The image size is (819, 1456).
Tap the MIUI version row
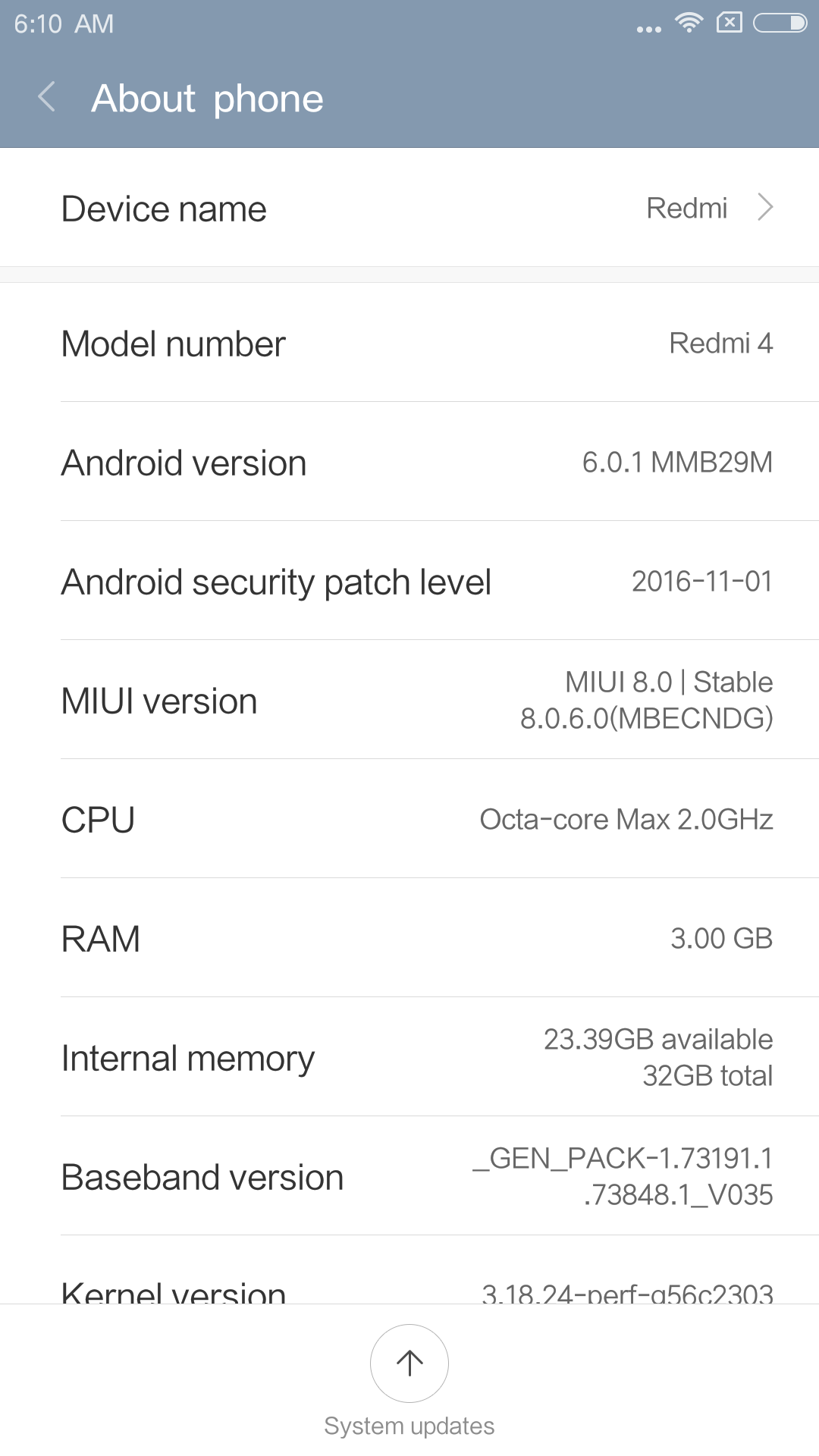tap(409, 701)
